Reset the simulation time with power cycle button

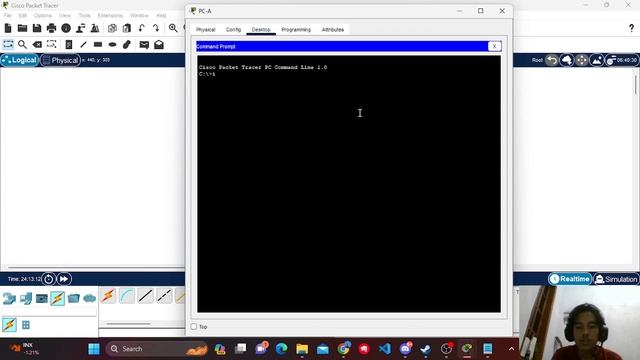coord(49,279)
